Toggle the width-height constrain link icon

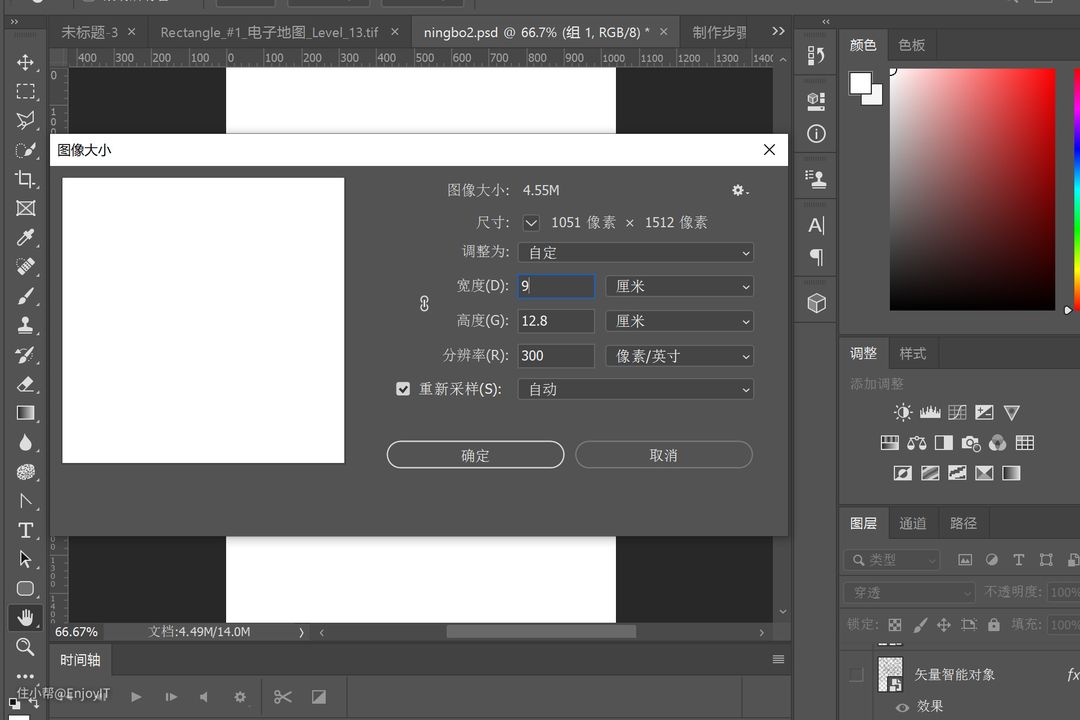[424, 303]
